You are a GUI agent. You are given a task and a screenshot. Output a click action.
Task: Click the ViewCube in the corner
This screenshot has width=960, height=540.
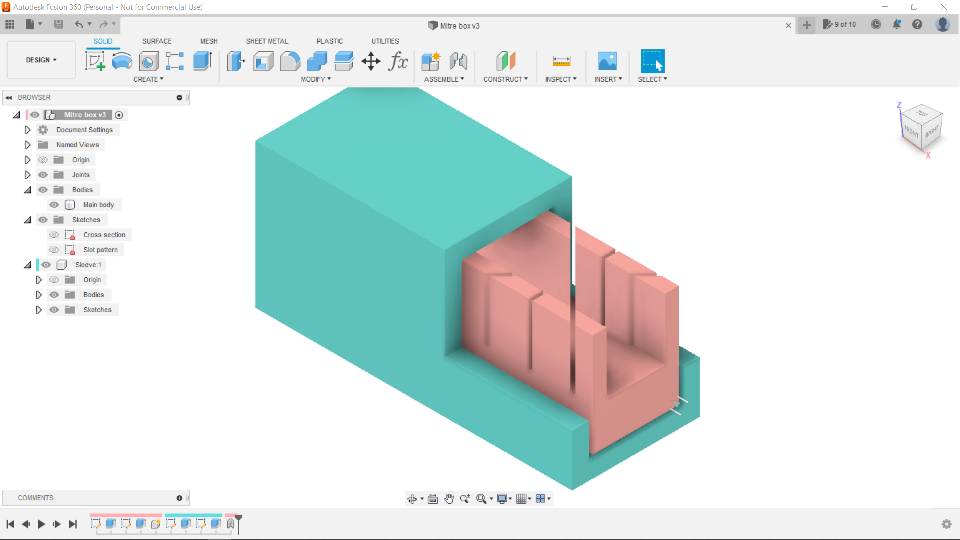921,127
